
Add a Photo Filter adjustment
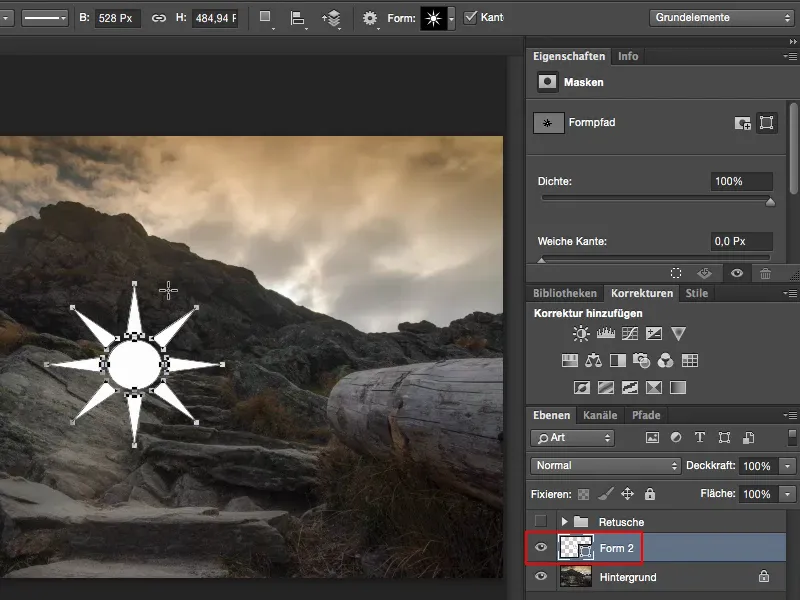641,360
